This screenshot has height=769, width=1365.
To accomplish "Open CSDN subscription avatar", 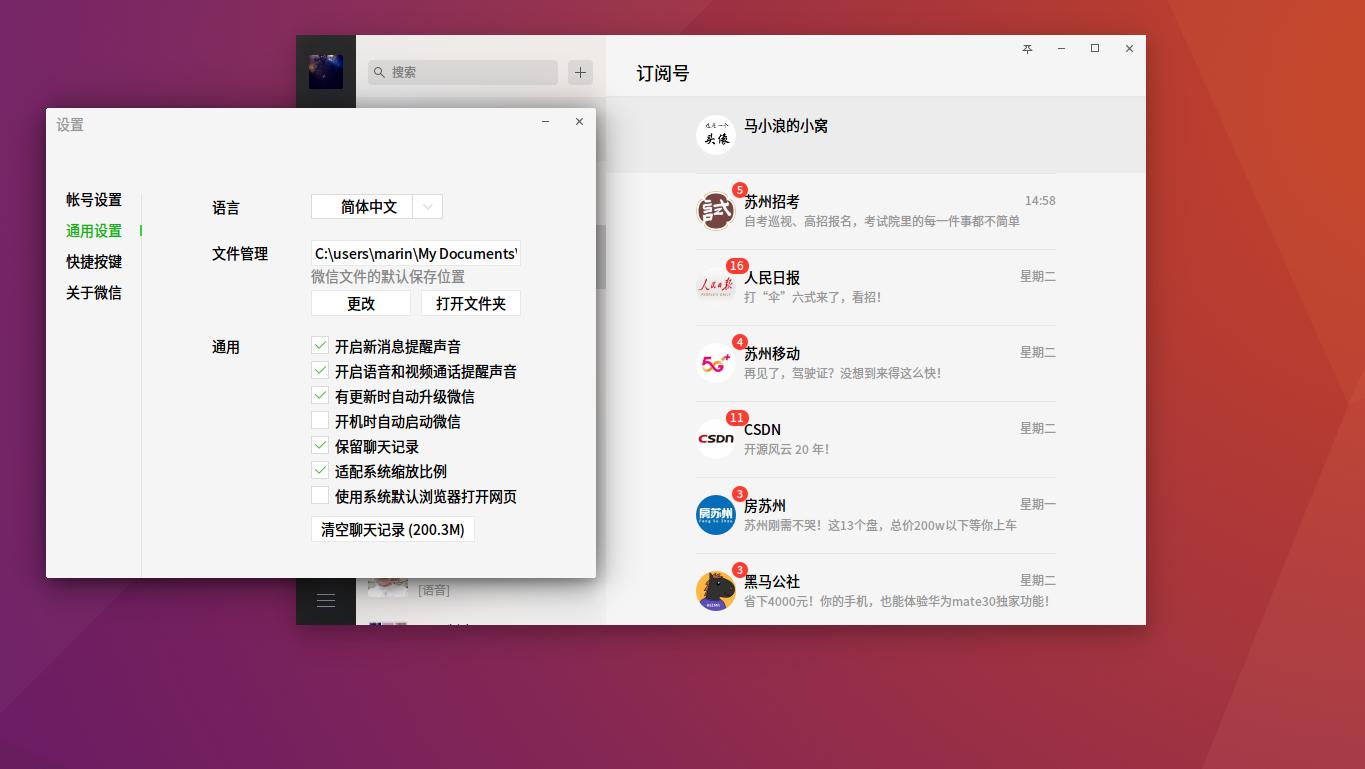I will click(716, 439).
